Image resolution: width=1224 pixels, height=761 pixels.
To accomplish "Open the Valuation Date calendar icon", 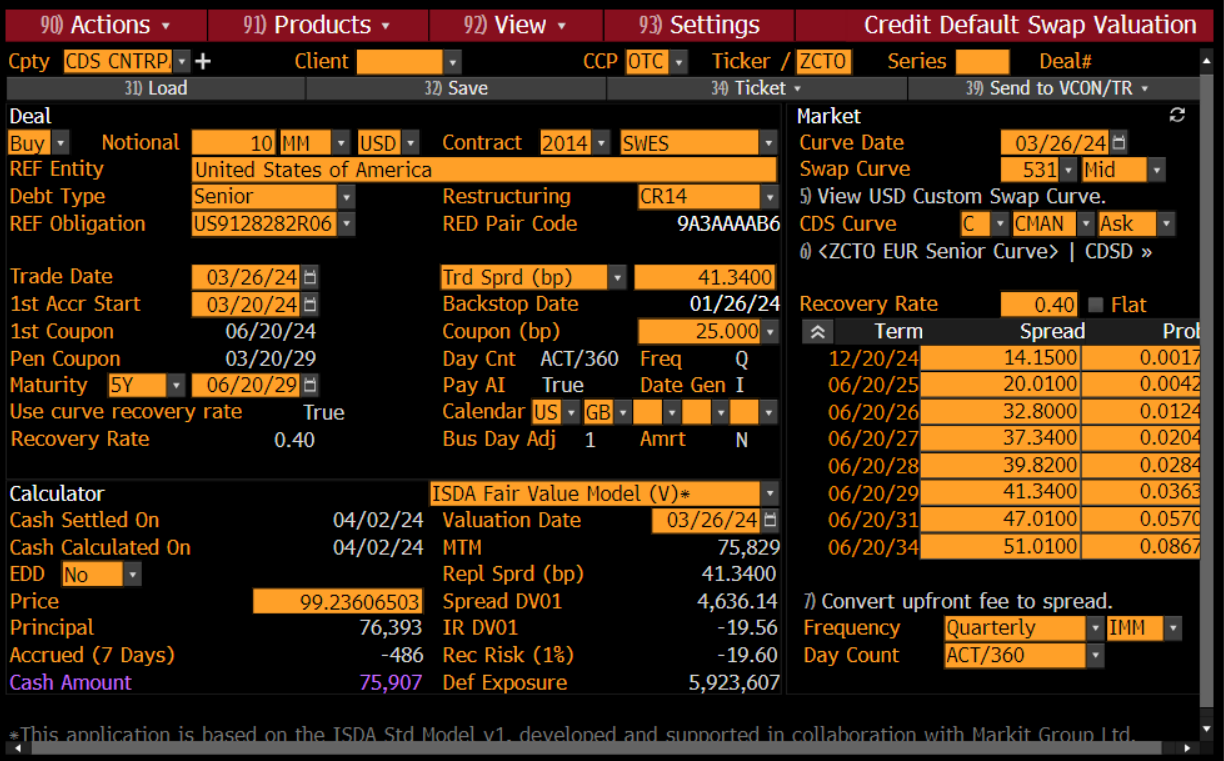I will [x=770, y=520].
